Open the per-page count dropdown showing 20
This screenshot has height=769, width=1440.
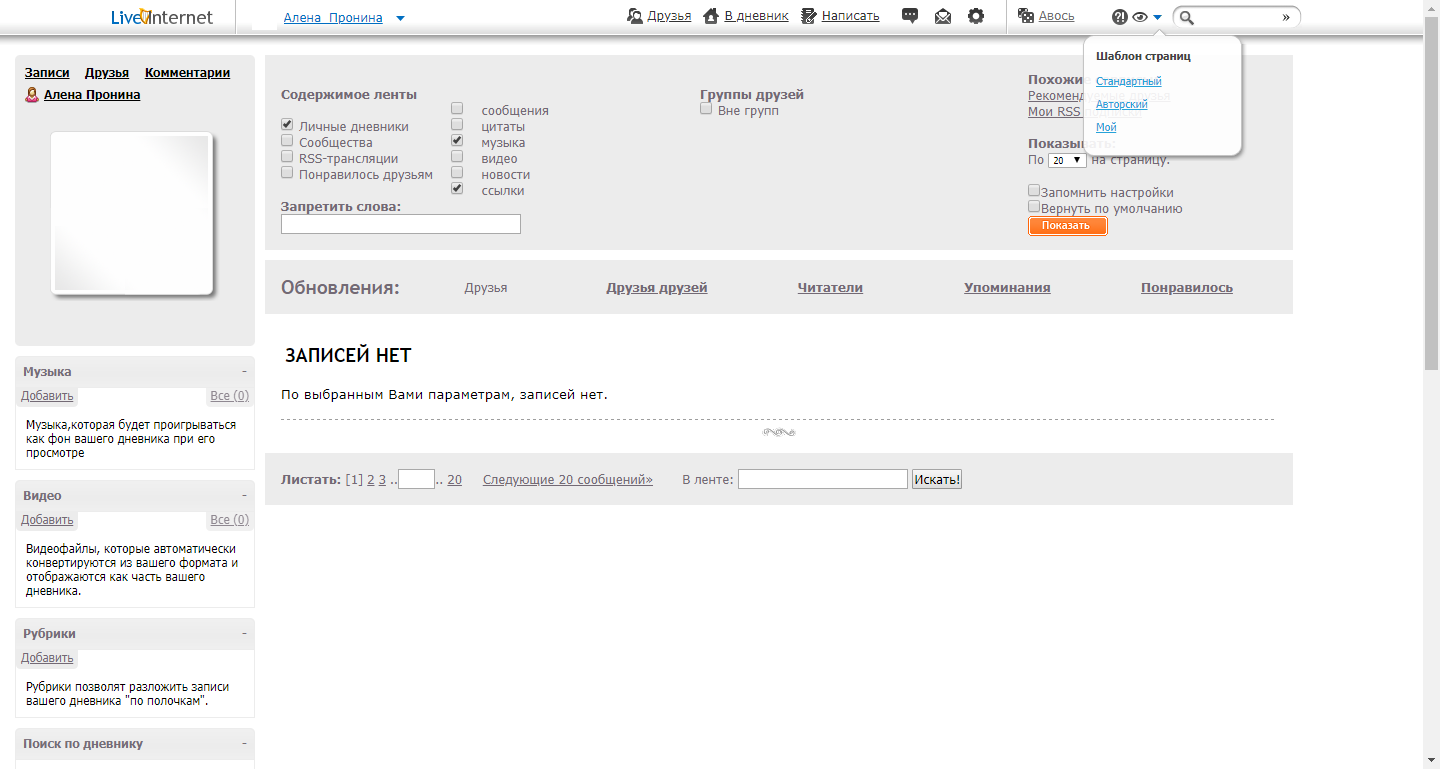click(1067, 160)
